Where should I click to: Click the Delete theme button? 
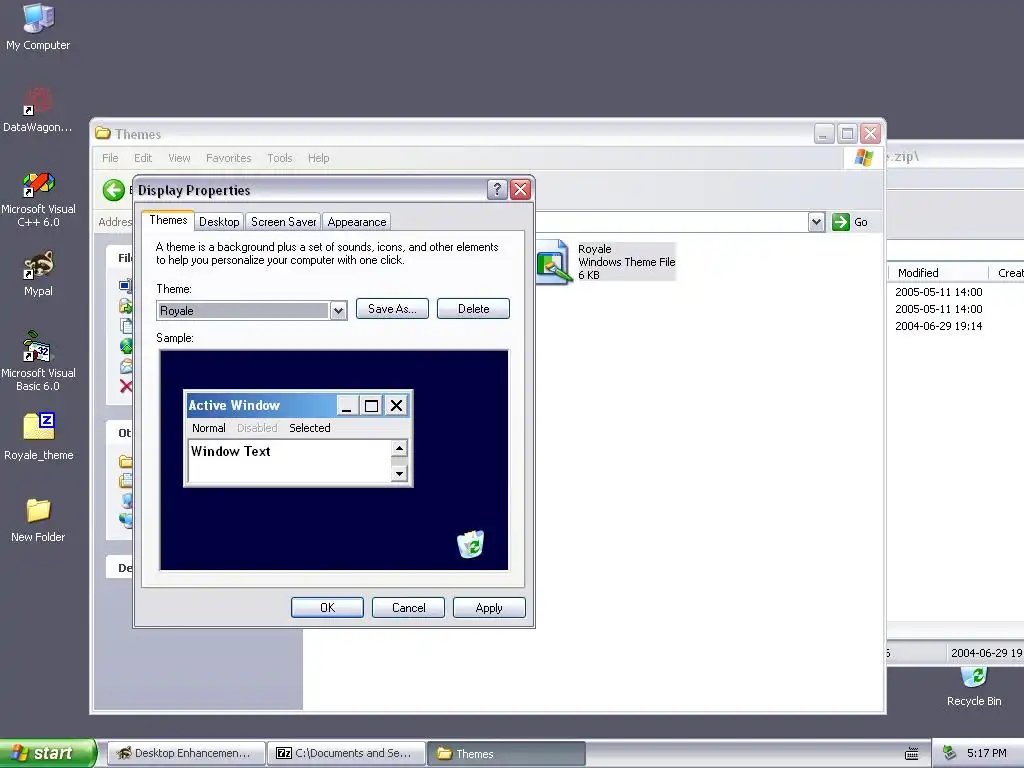473,309
